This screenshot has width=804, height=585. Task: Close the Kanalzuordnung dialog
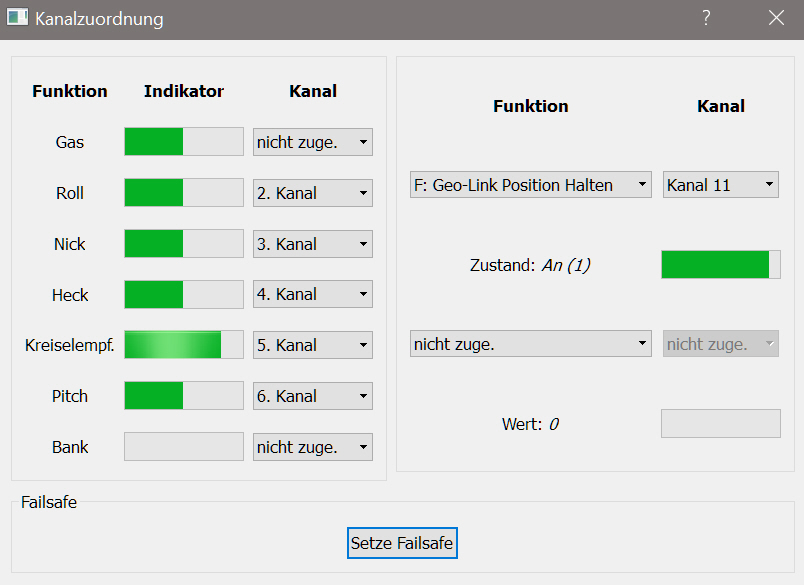pos(776,18)
